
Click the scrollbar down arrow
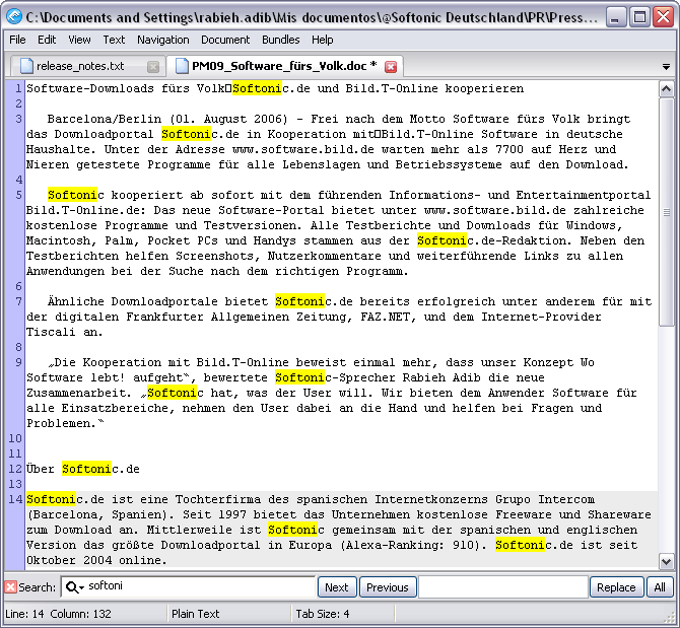point(666,561)
